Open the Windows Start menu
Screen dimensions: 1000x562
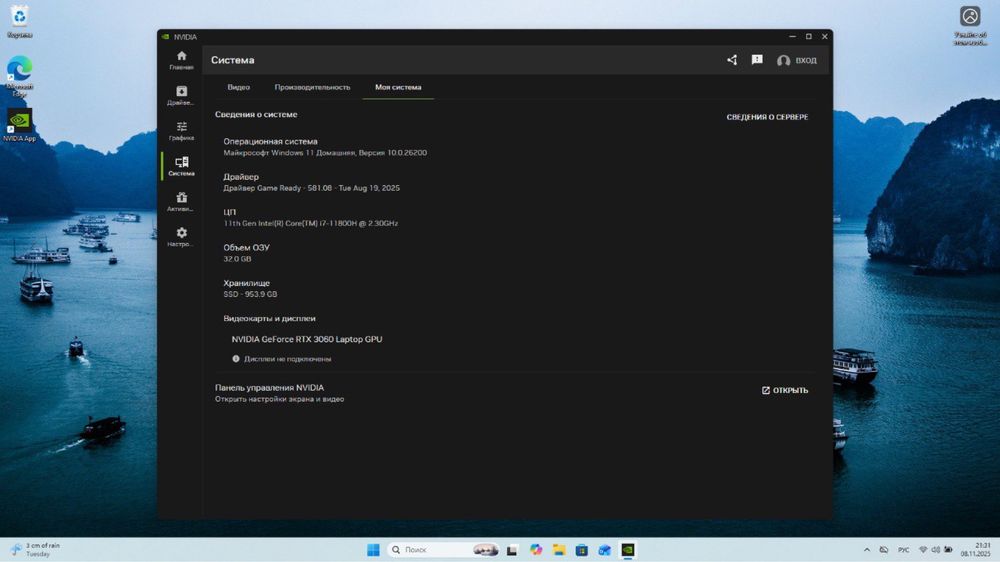coord(374,550)
